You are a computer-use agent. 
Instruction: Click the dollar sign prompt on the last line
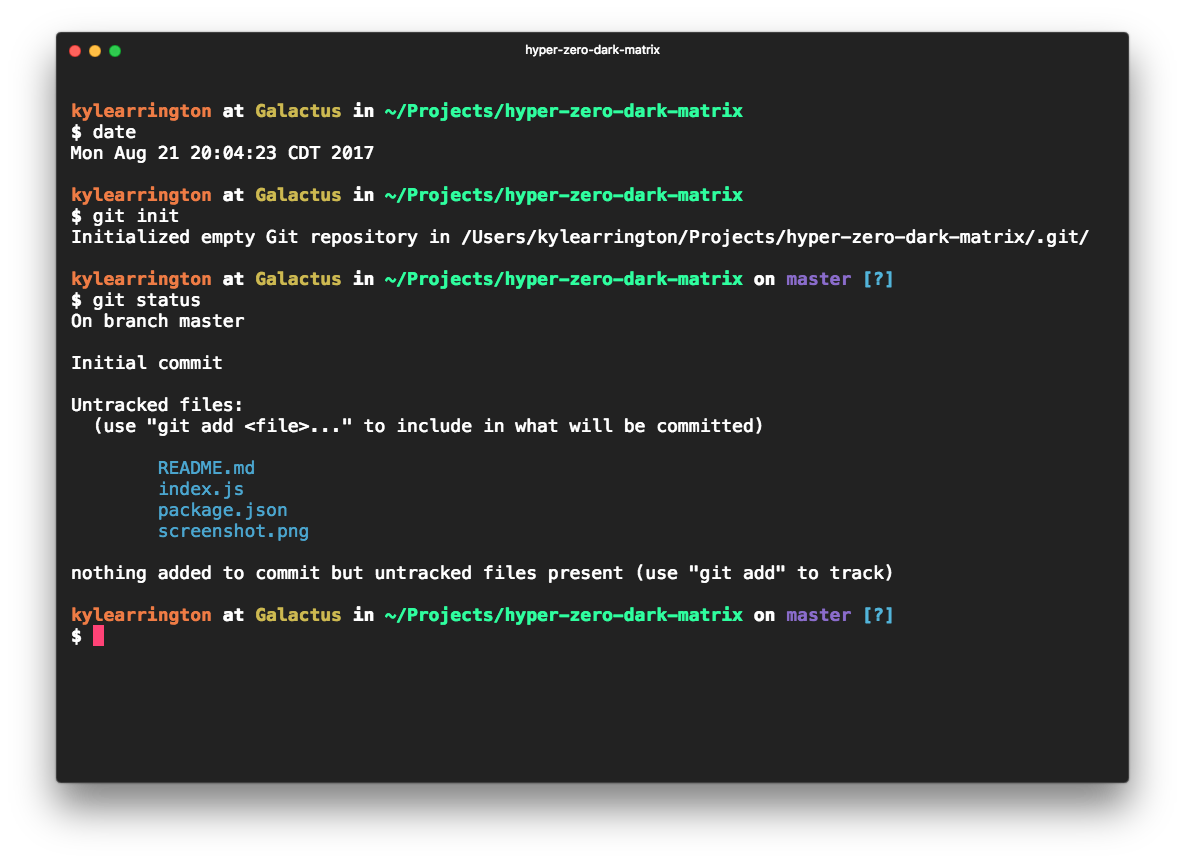click(76, 635)
